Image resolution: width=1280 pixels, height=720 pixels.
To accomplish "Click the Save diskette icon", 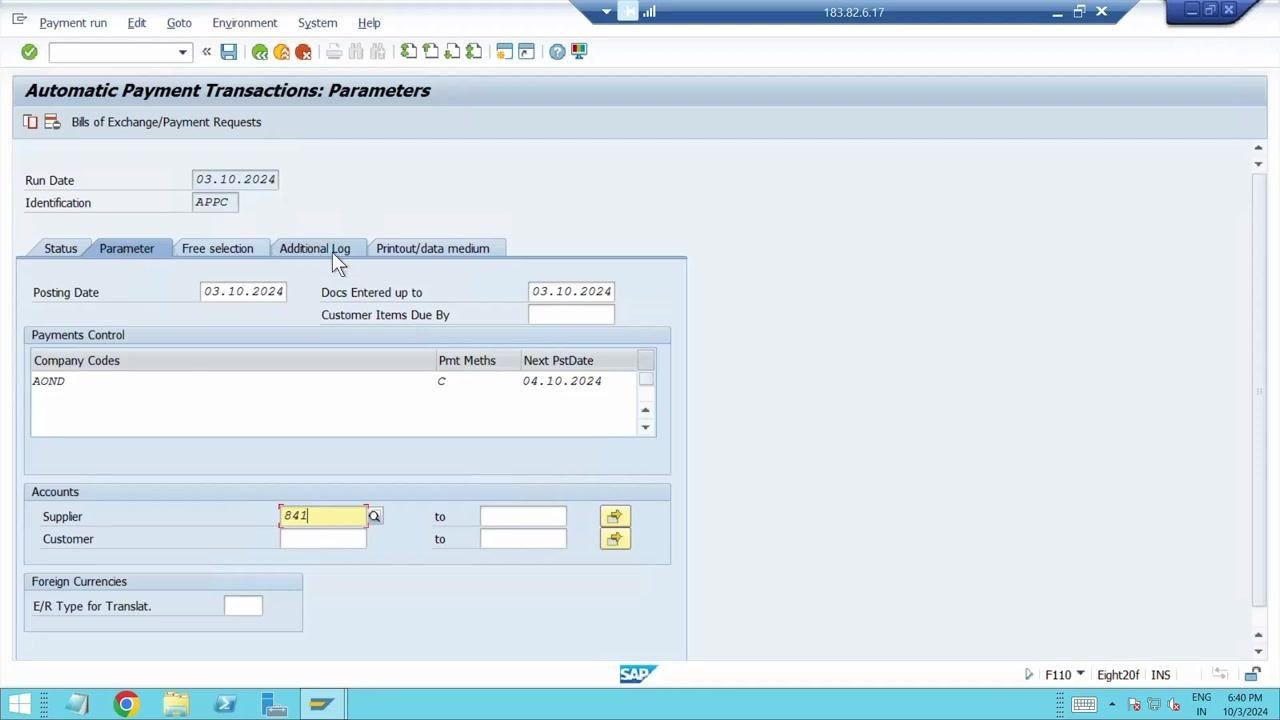I will coord(229,52).
